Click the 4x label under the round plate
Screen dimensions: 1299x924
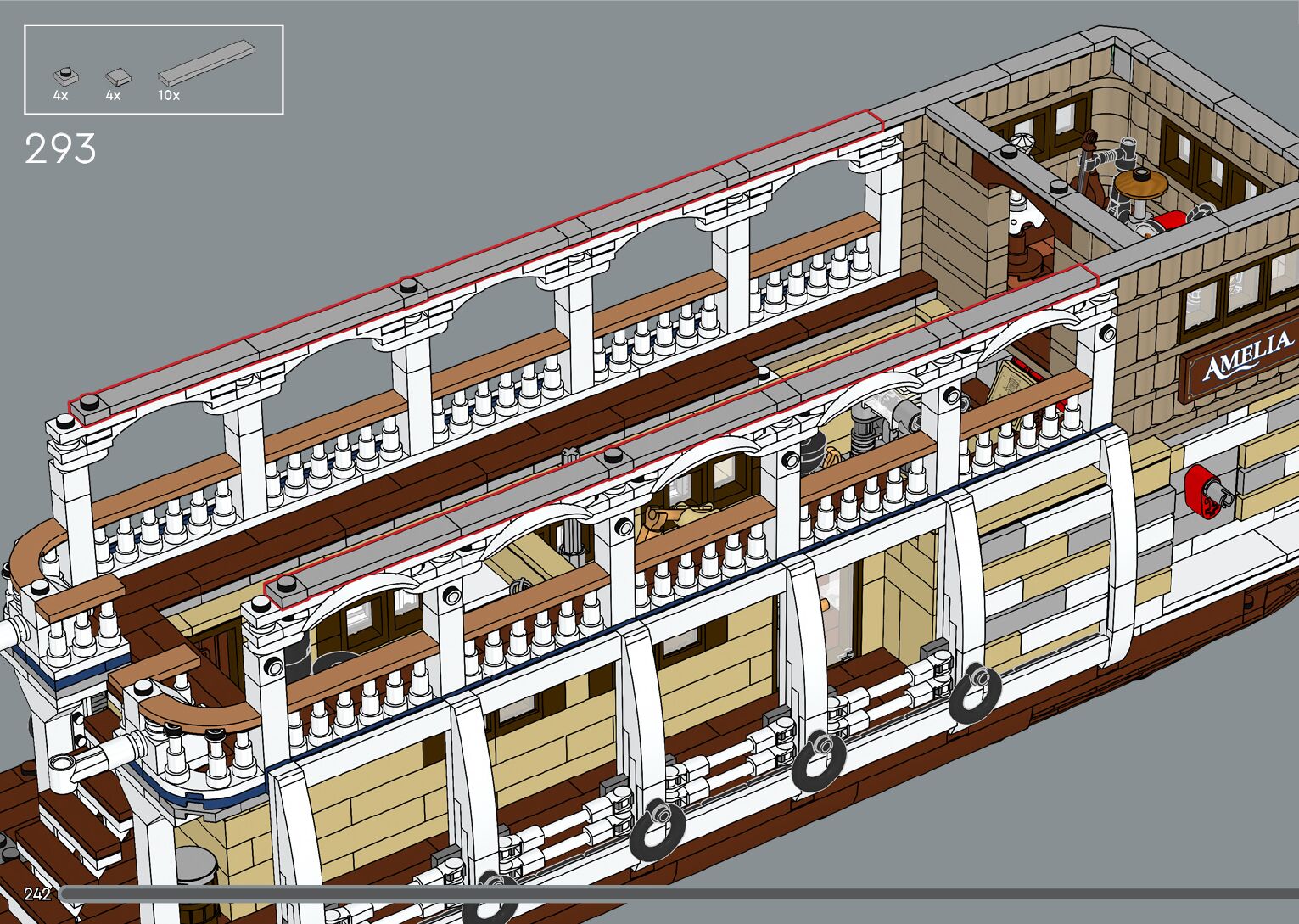(60, 96)
